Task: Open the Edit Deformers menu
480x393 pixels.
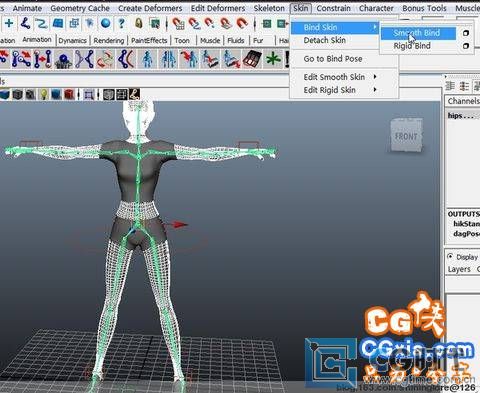Action: (x=218, y=8)
